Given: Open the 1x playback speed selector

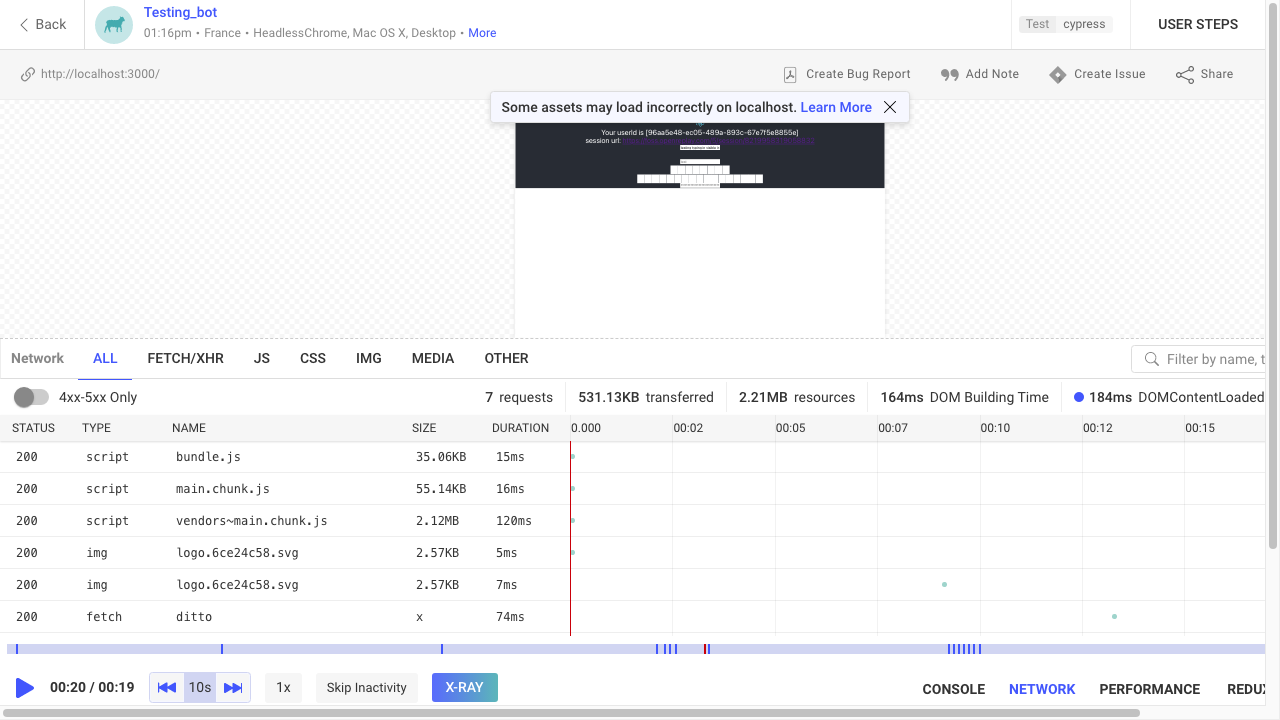Looking at the screenshot, I should tap(283, 687).
